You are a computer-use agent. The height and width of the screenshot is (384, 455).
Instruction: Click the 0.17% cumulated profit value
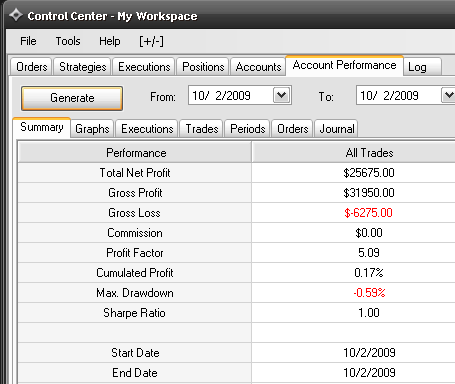(x=369, y=273)
